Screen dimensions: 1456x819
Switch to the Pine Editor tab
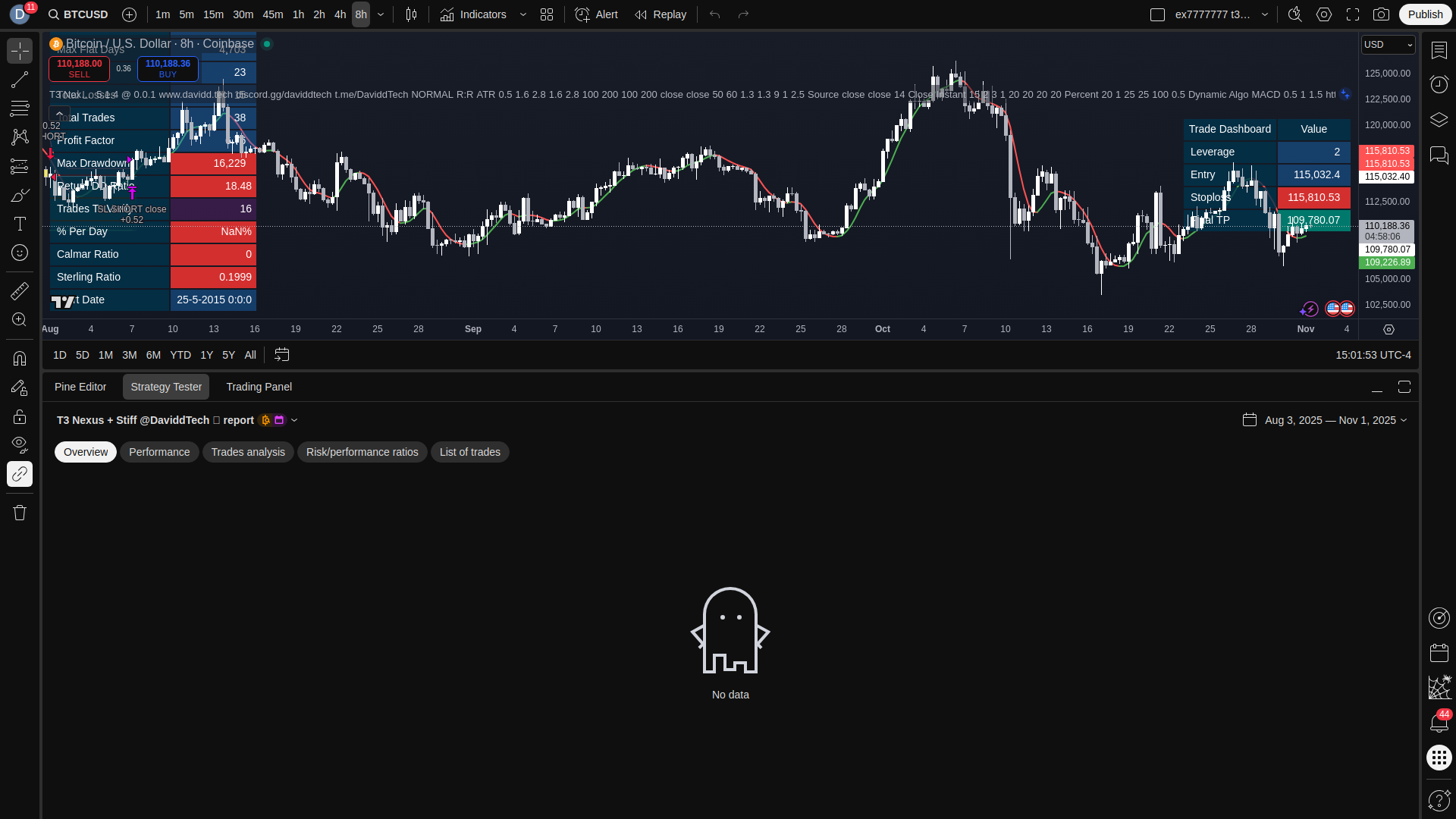click(x=80, y=387)
